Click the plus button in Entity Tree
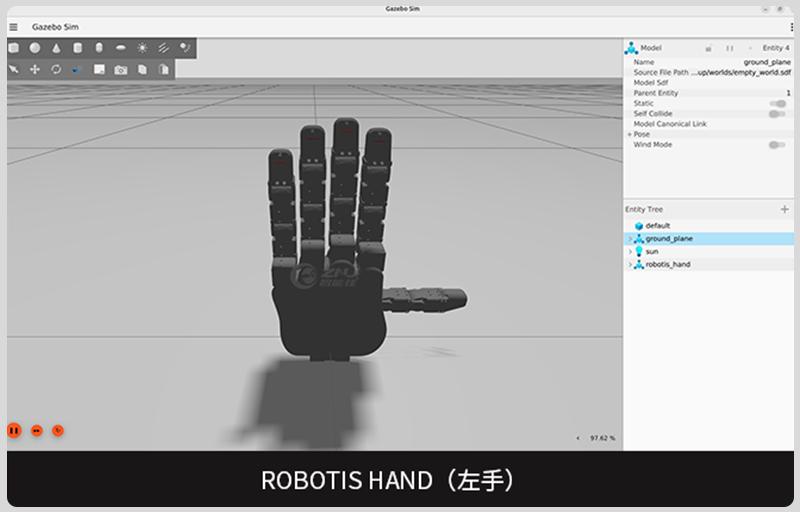 (784, 209)
